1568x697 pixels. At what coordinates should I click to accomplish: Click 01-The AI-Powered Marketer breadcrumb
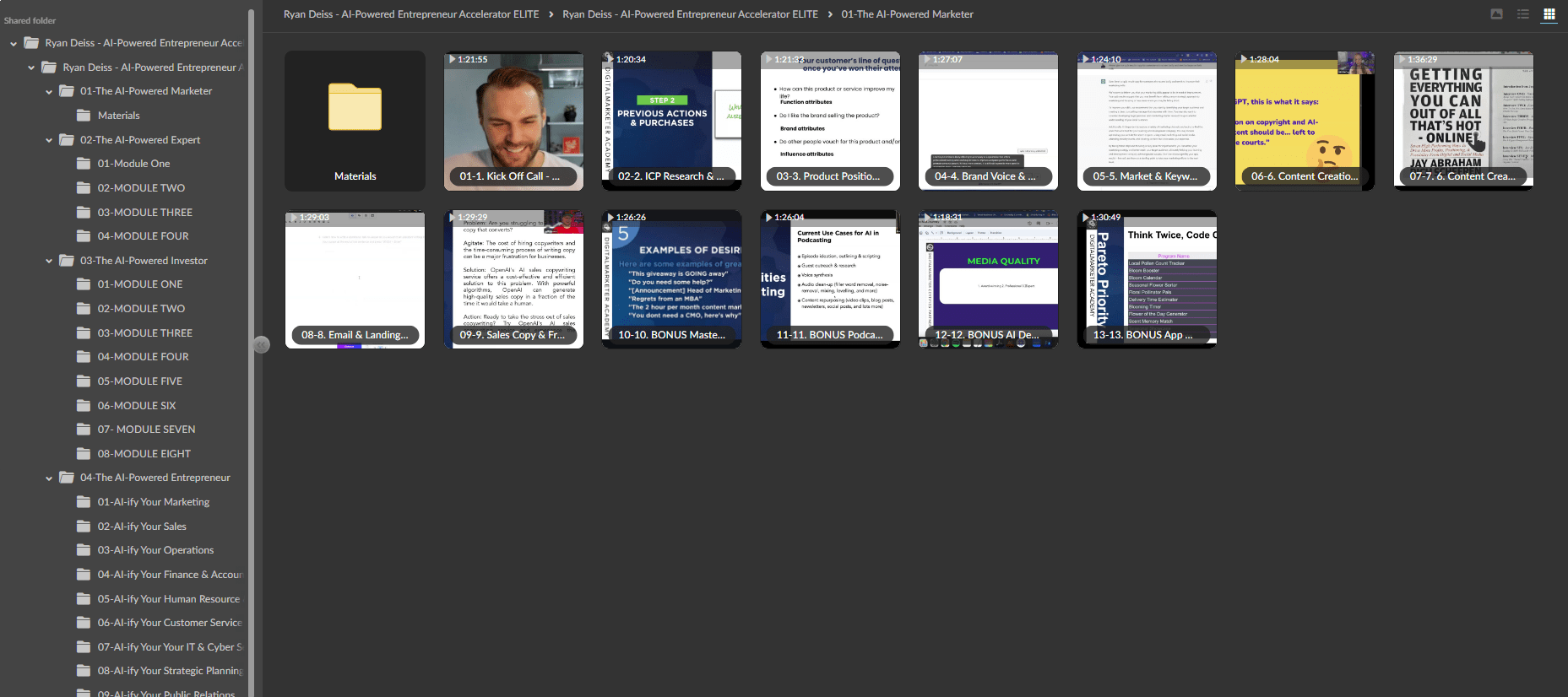907,14
